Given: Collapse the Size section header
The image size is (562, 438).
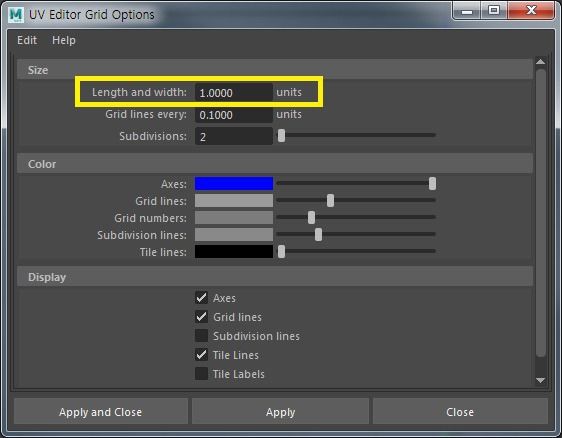Looking at the screenshot, I should pyautogui.click(x=275, y=70).
